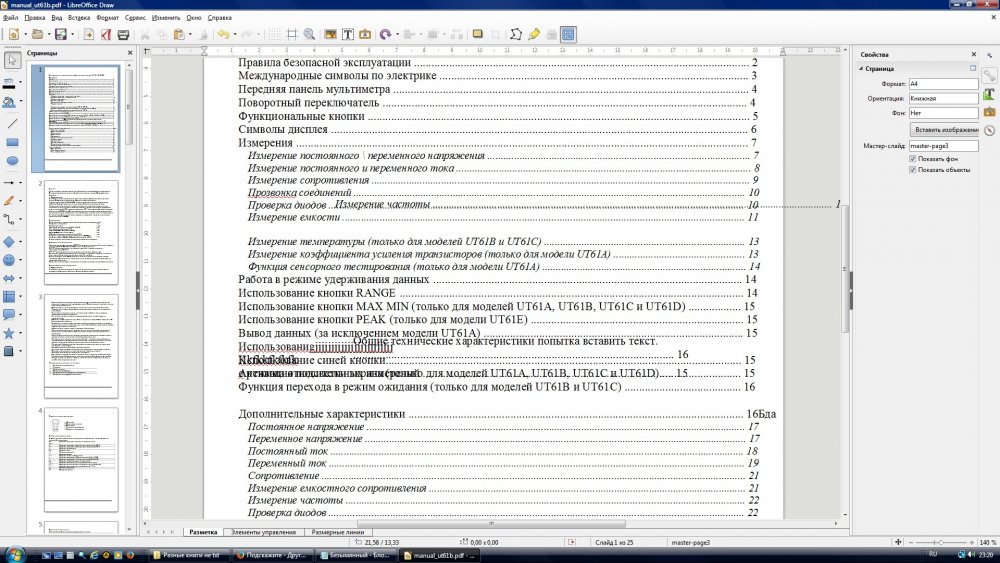Click the highlighter Gluepoints icon
Screen dimensions: 1000x563
coord(534,34)
